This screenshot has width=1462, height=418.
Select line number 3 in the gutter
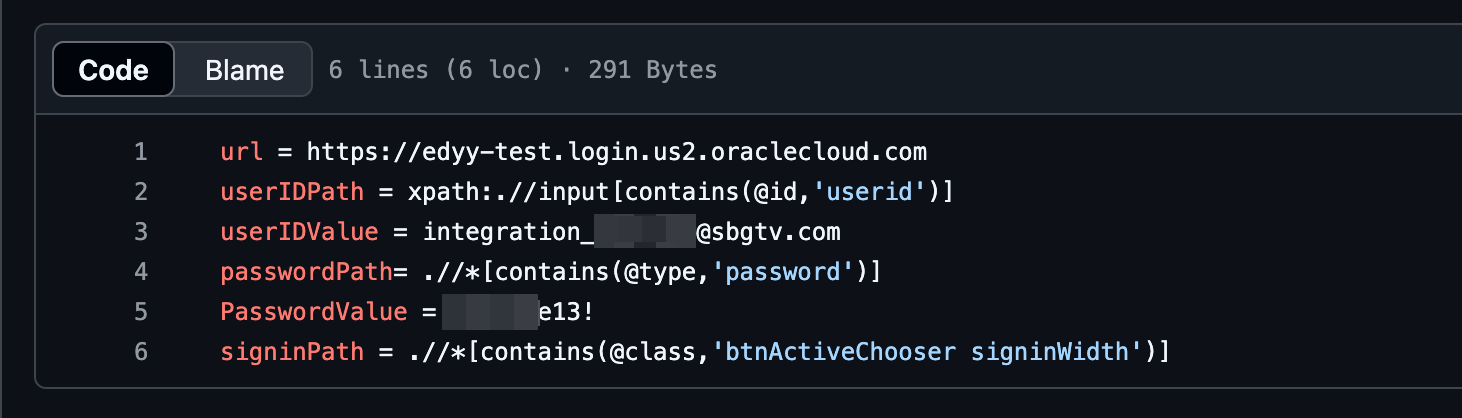[x=140, y=232]
